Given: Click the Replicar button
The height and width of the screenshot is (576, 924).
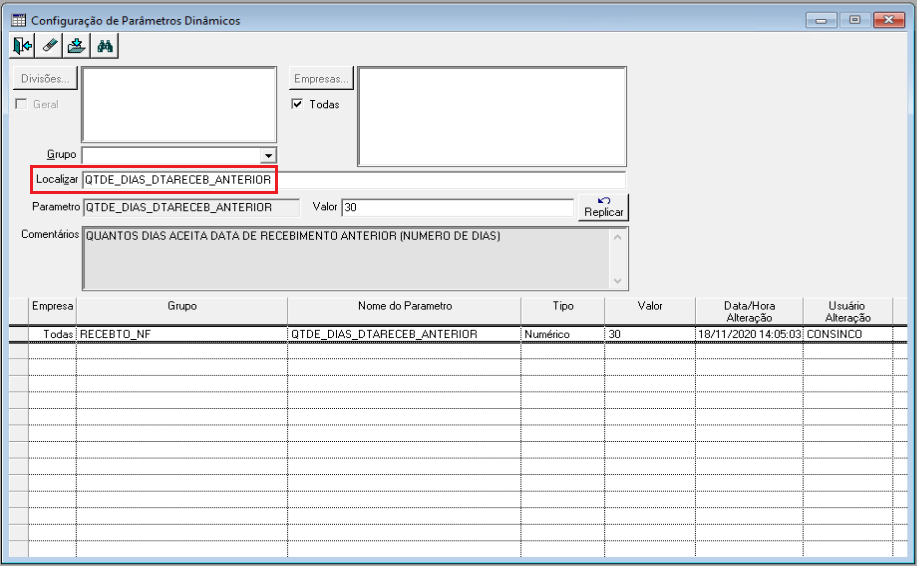Looking at the screenshot, I should click(603, 208).
